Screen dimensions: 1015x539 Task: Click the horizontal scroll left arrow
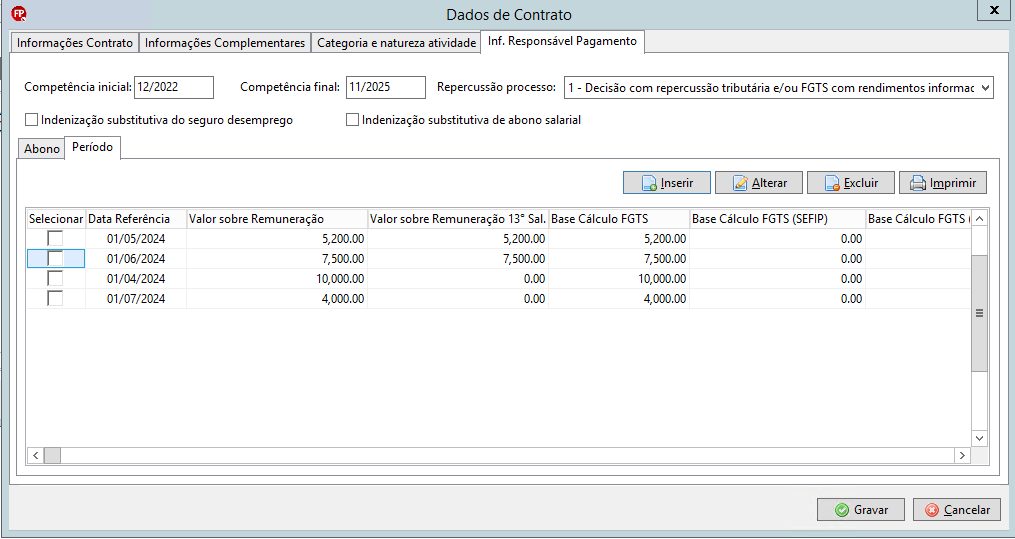click(x=35, y=456)
